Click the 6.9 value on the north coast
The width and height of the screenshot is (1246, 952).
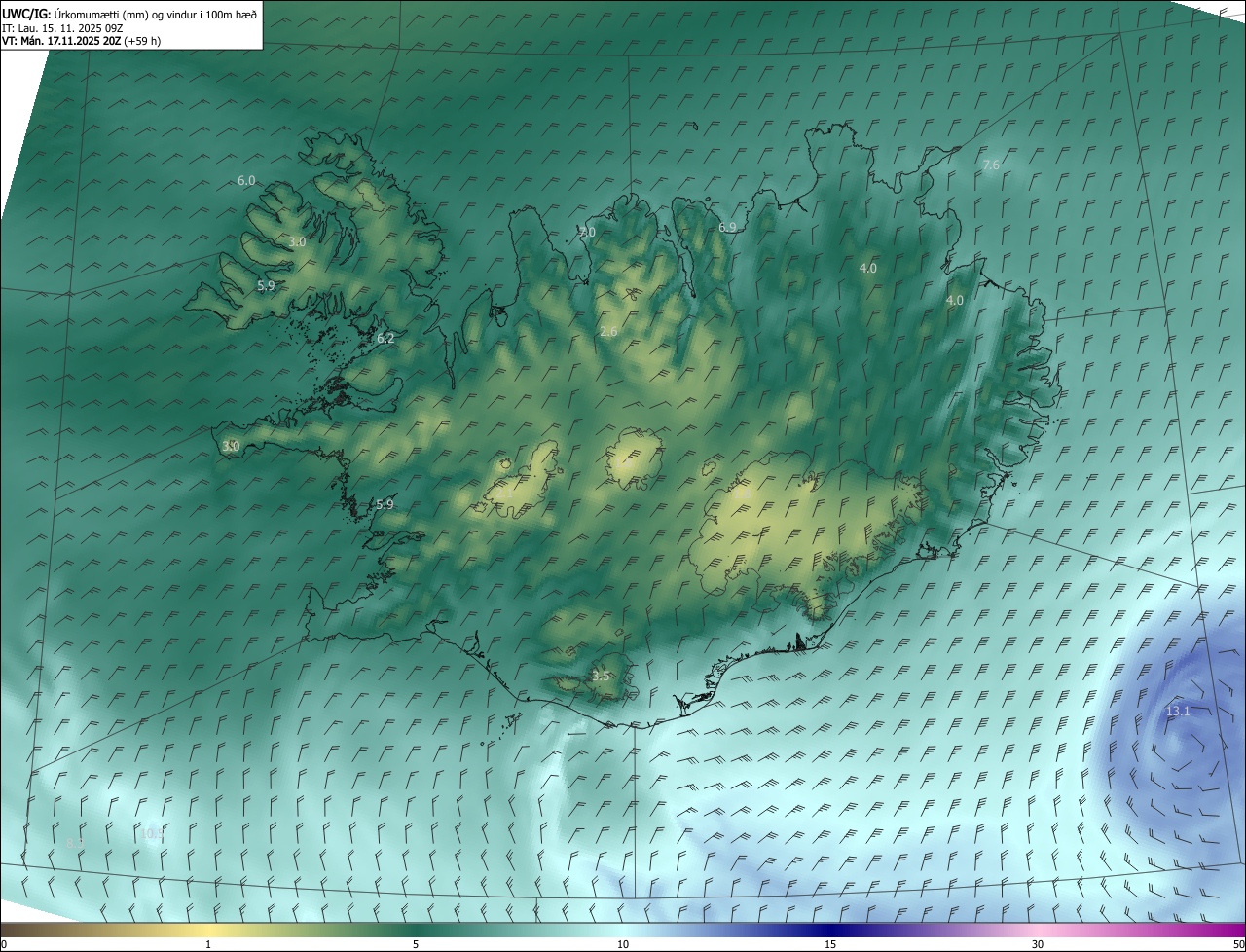click(x=727, y=228)
